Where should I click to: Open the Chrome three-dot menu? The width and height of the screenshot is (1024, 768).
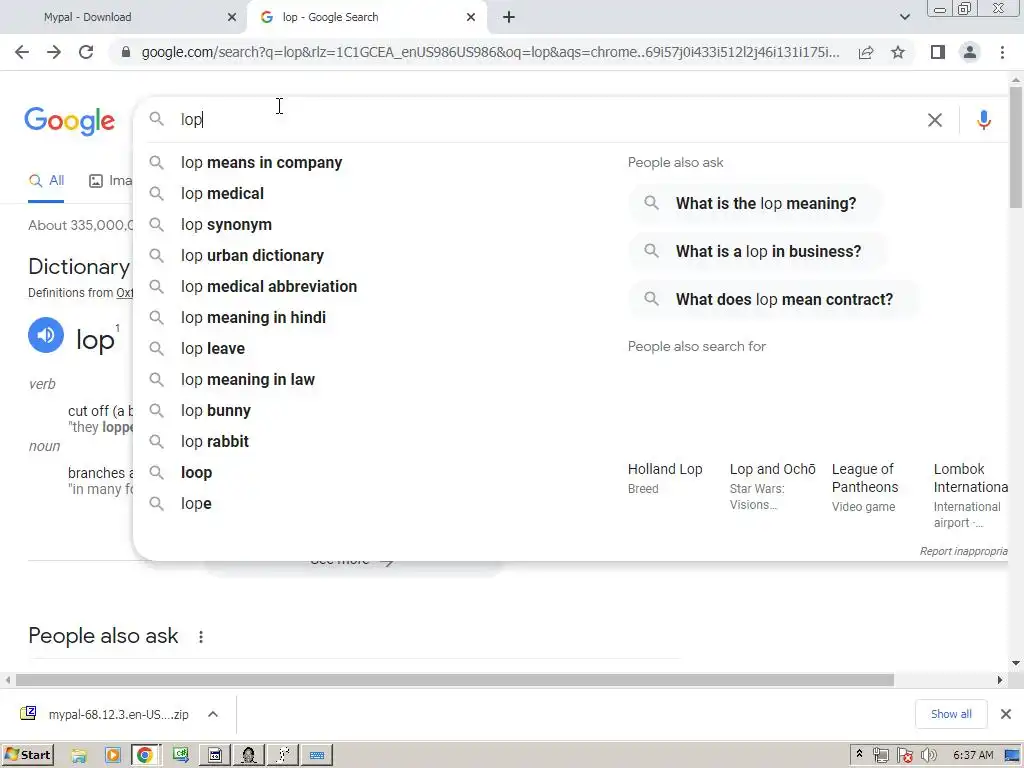coord(1002,52)
